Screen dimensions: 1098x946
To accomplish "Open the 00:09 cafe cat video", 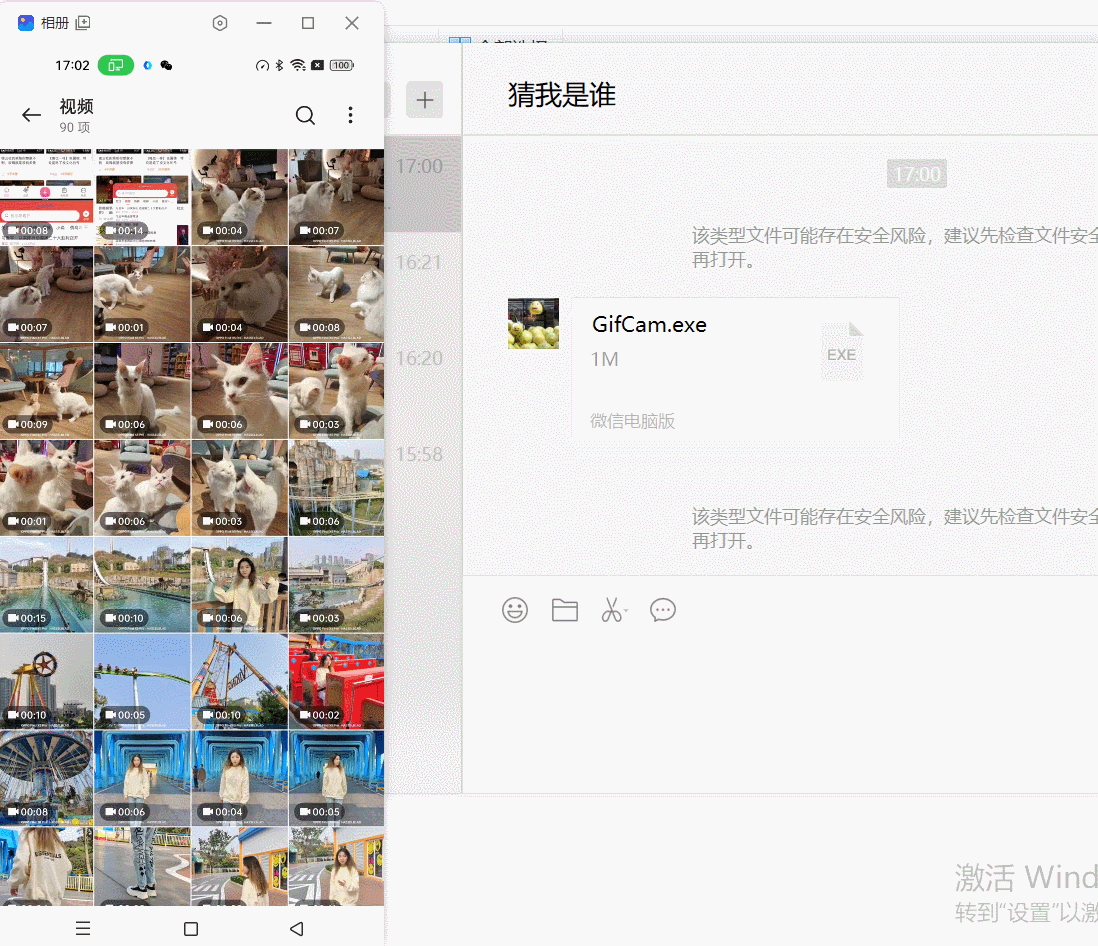I will (46, 391).
